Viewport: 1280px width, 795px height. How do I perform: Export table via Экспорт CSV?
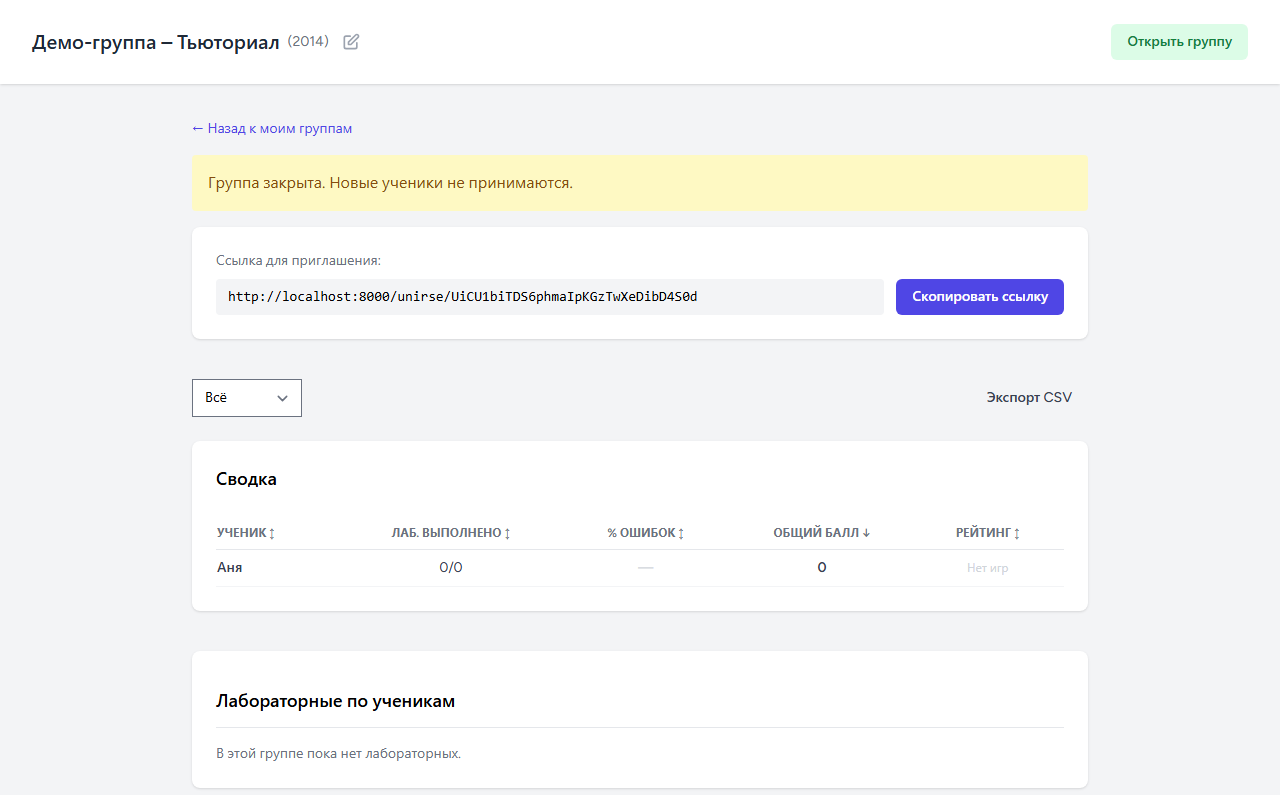(1029, 397)
